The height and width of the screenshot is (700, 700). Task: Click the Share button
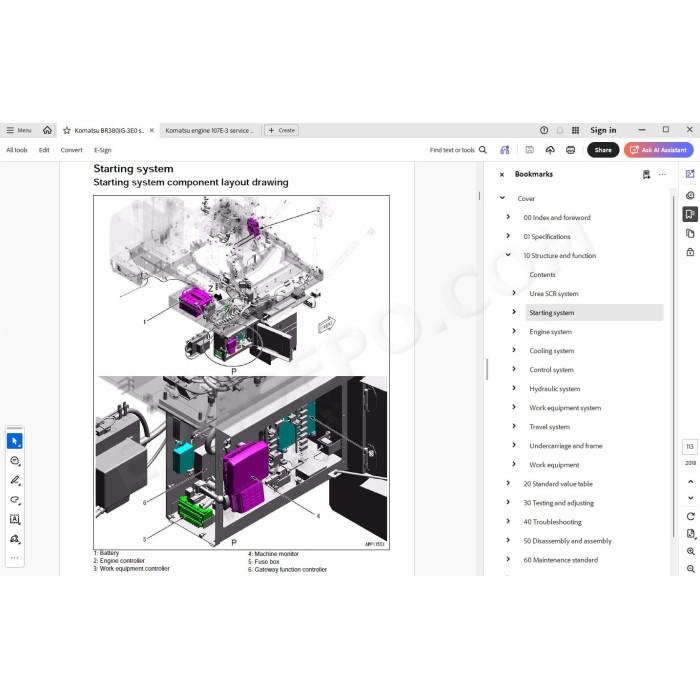coord(603,150)
